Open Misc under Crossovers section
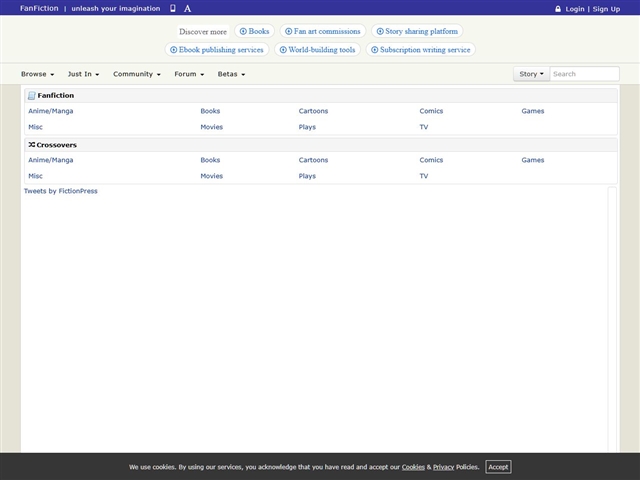Image resolution: width=640 pixels, height=480 pixels. [x=35, y=176]
